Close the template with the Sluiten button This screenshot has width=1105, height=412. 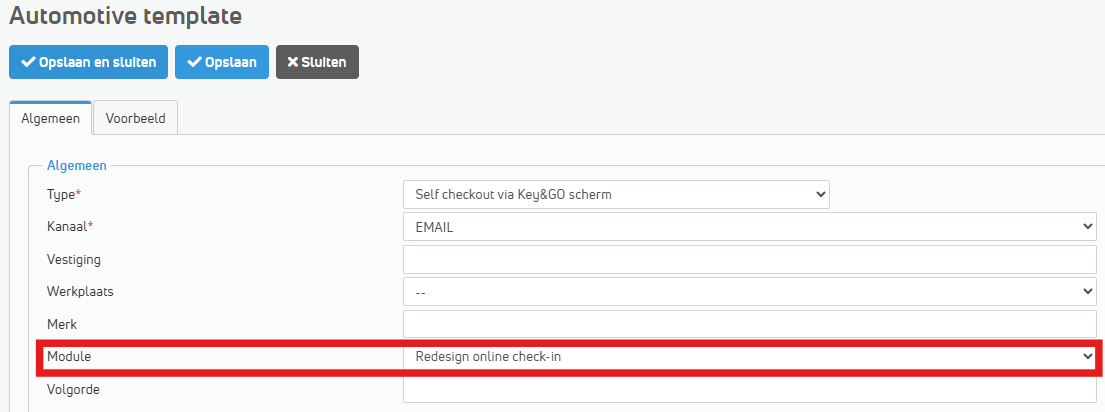point(317,62)
